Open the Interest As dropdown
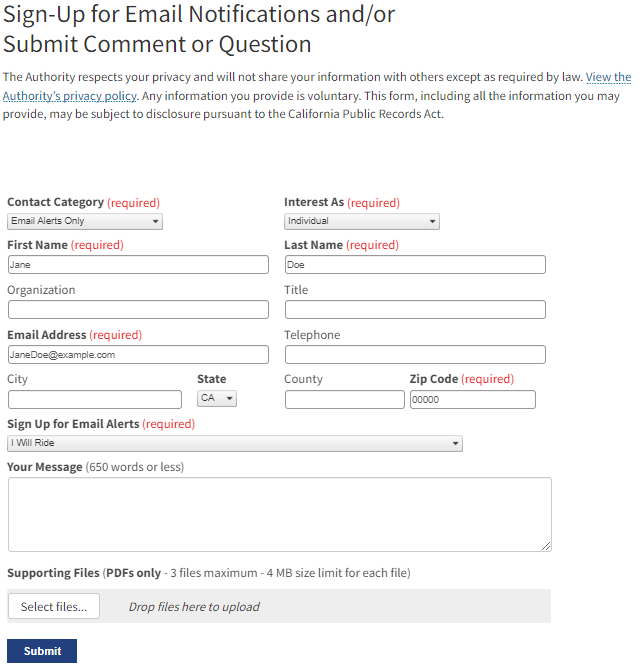The image size is (642, 667). pyautogui.click(x=361, y=221)
